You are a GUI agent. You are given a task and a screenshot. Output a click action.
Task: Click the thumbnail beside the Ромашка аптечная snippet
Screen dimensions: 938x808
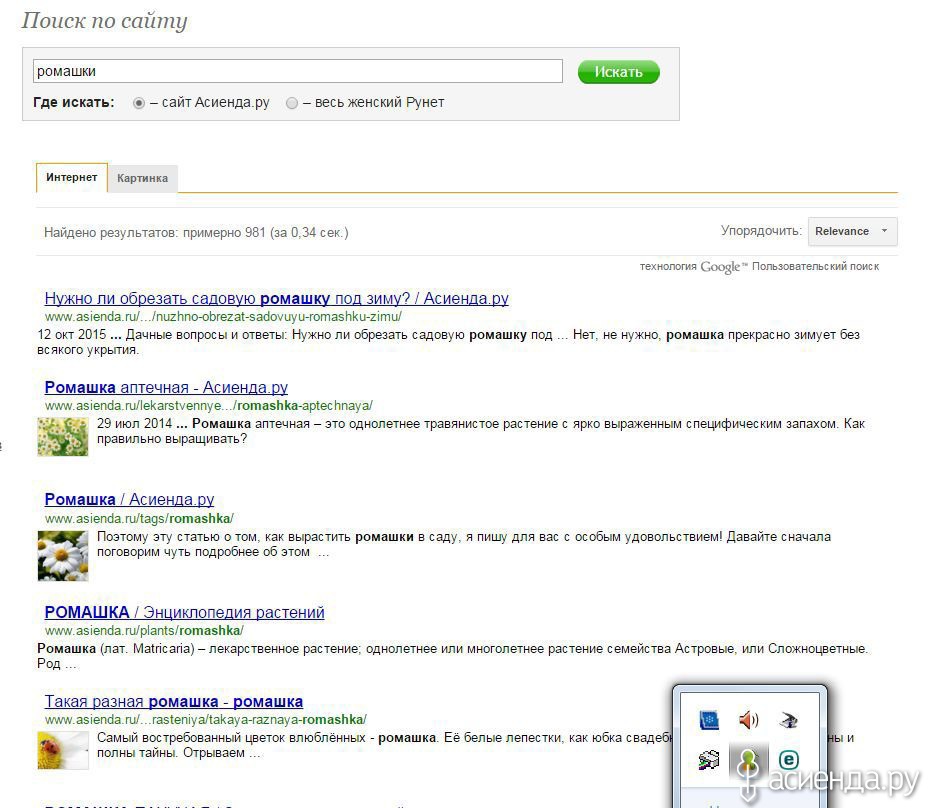(x=63, y=437)
